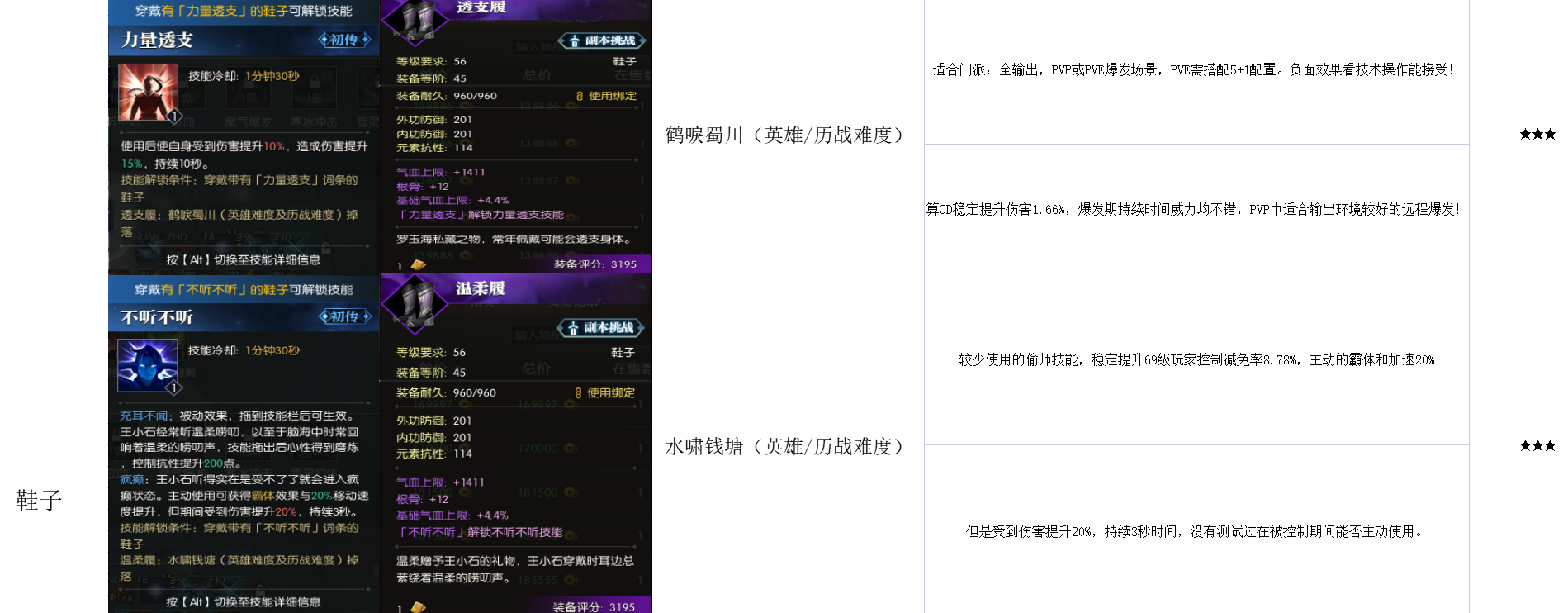Click the 副本挑战 tag on 透支履 card
The image size is (1568, 613).
[603, 40]
